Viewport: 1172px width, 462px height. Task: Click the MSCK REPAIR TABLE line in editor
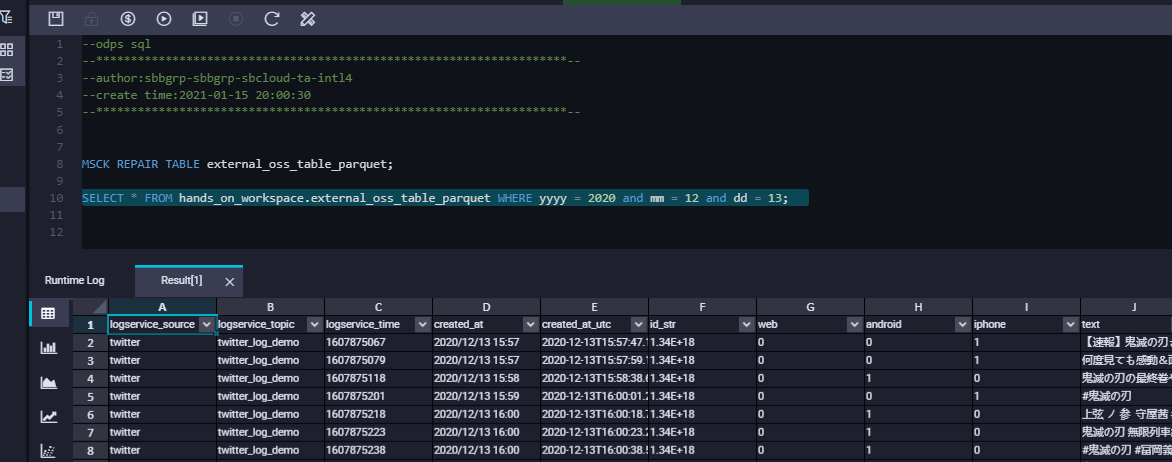238,164
